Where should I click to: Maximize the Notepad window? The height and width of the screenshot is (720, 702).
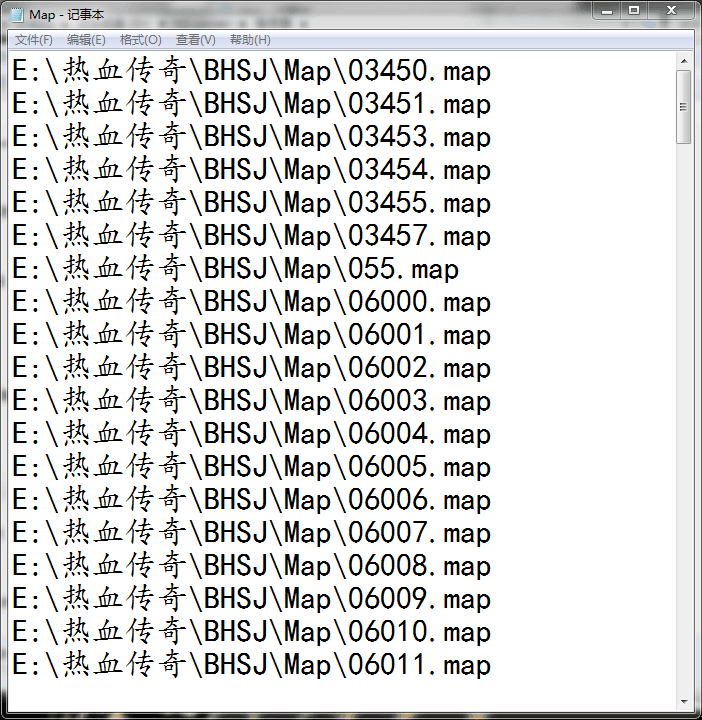(x=634, y=11)
